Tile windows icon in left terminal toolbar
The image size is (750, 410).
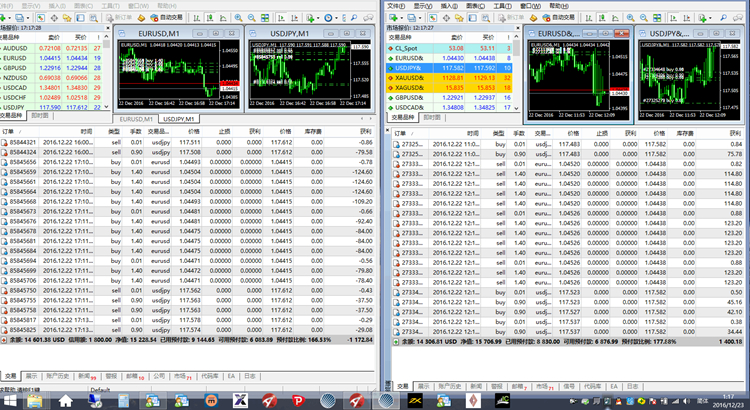click(x=265, y=18)
